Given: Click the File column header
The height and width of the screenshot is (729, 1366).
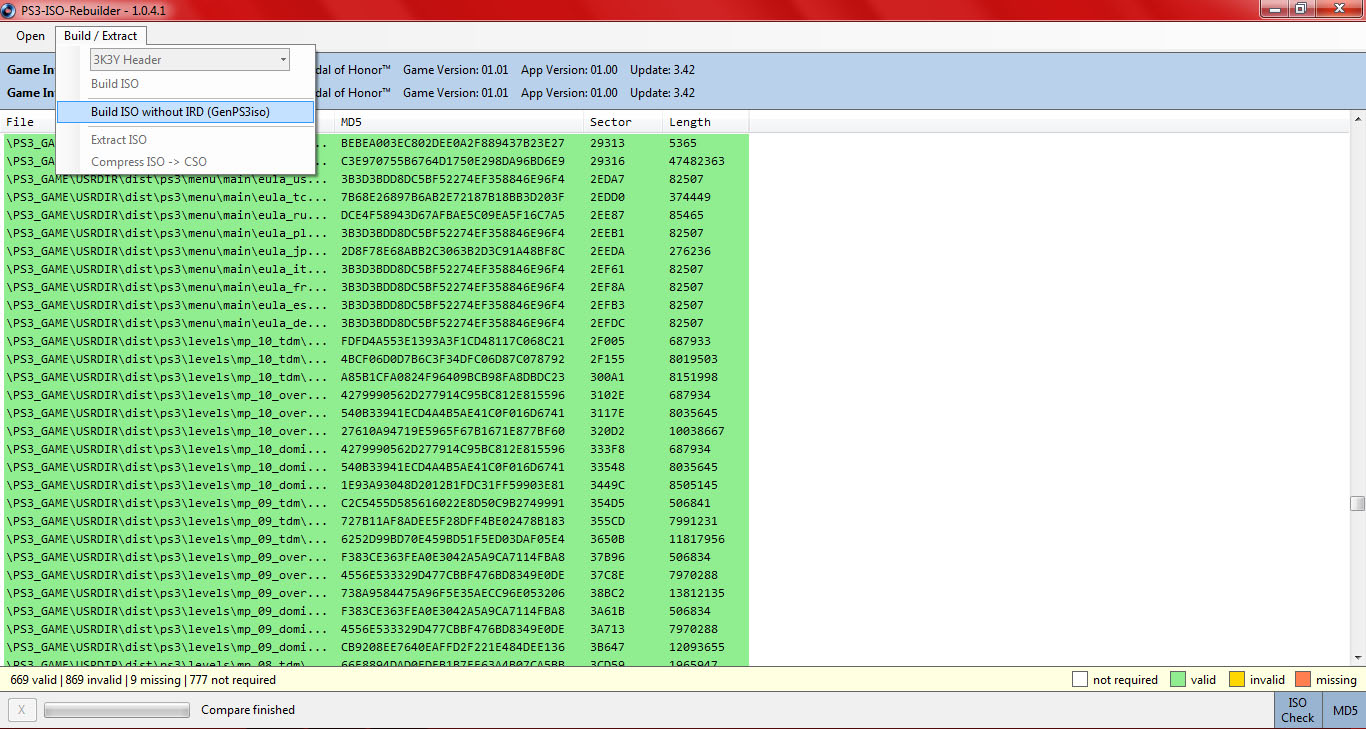Looking at the screenshot, I should (20, 122).
